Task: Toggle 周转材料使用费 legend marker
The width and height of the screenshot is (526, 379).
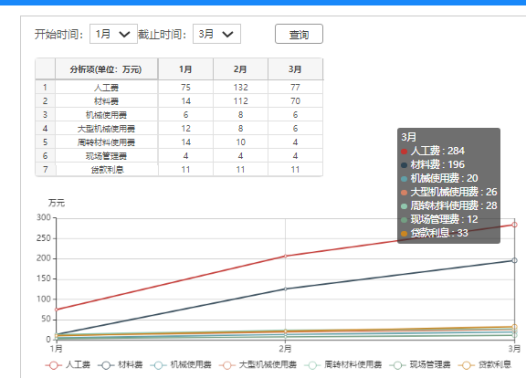Action: point(312,365)
